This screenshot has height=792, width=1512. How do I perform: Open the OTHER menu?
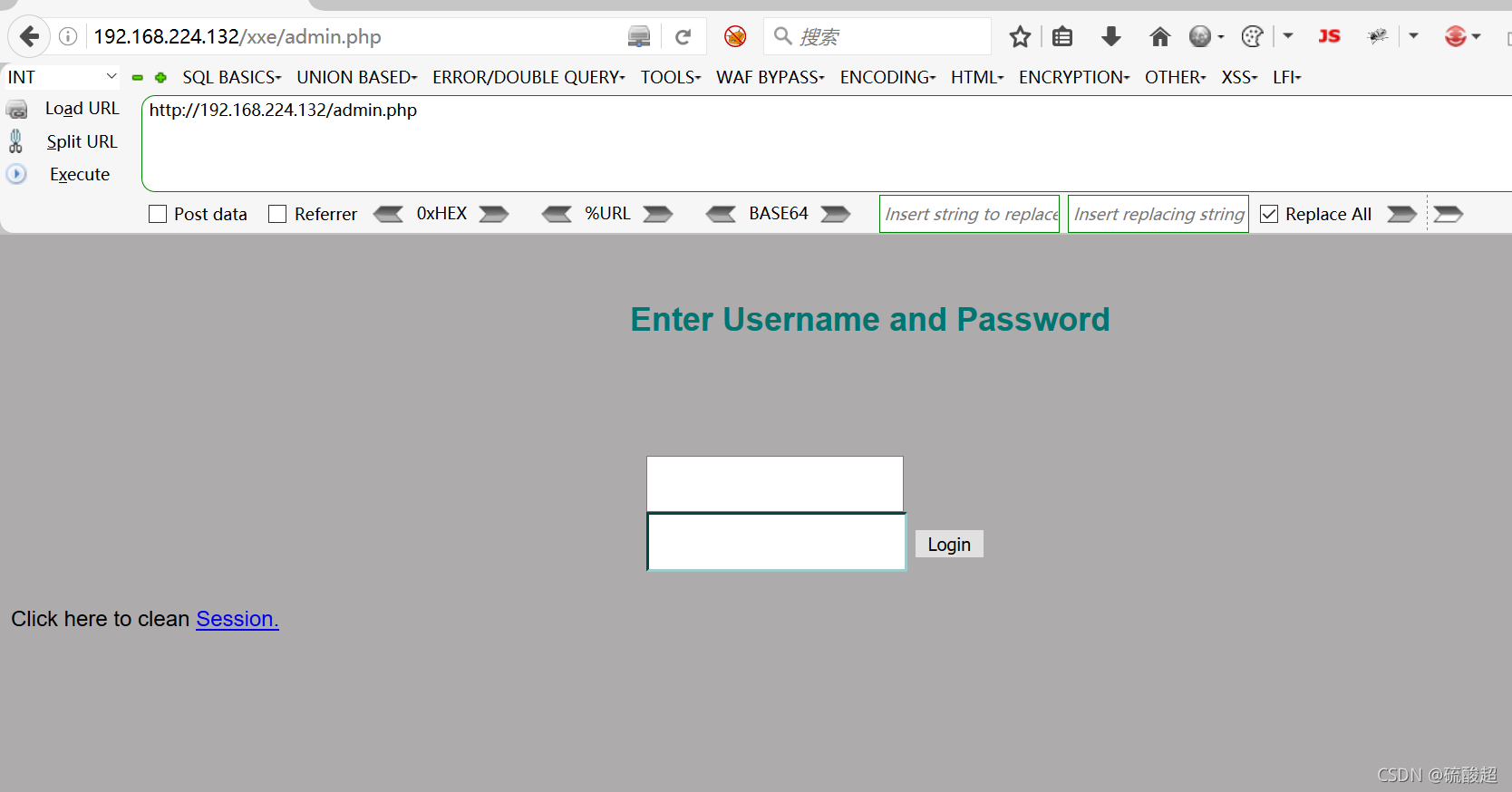pyautogui.click(x=1176, y=77)
